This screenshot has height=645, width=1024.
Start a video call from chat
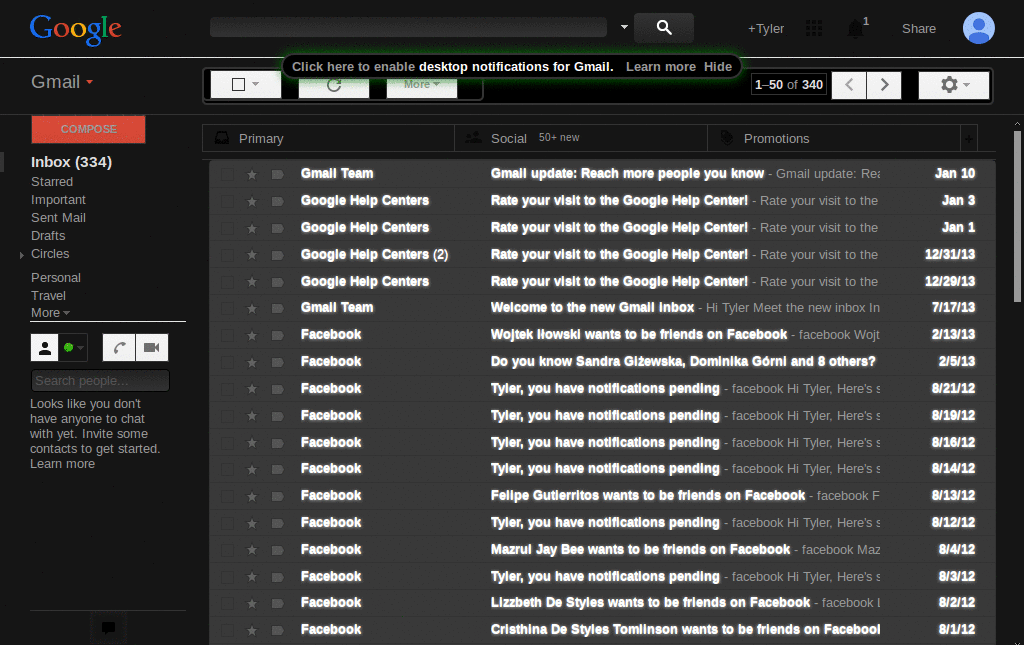152,347
